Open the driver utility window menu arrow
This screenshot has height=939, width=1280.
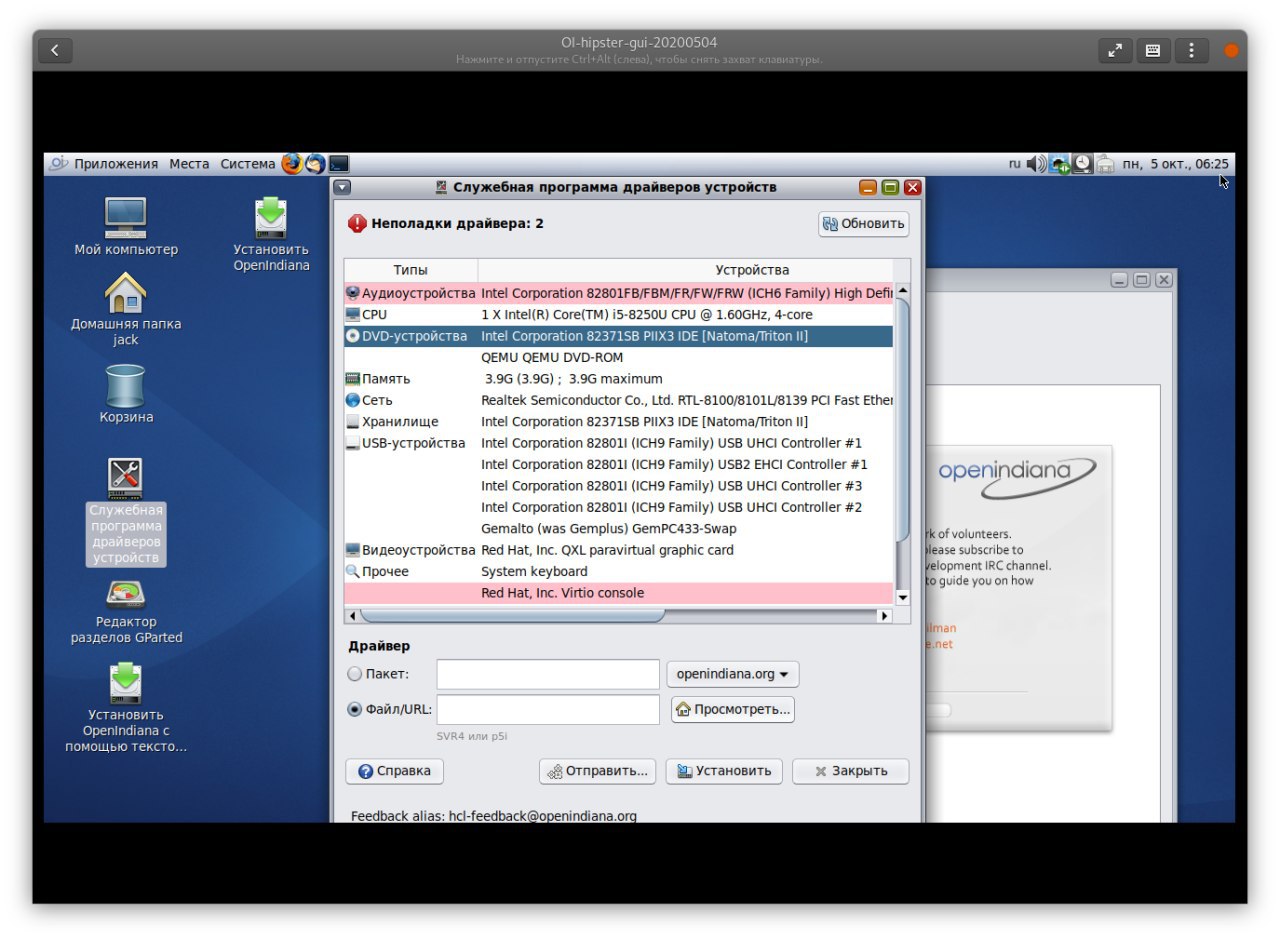click(x=343, y=187)
